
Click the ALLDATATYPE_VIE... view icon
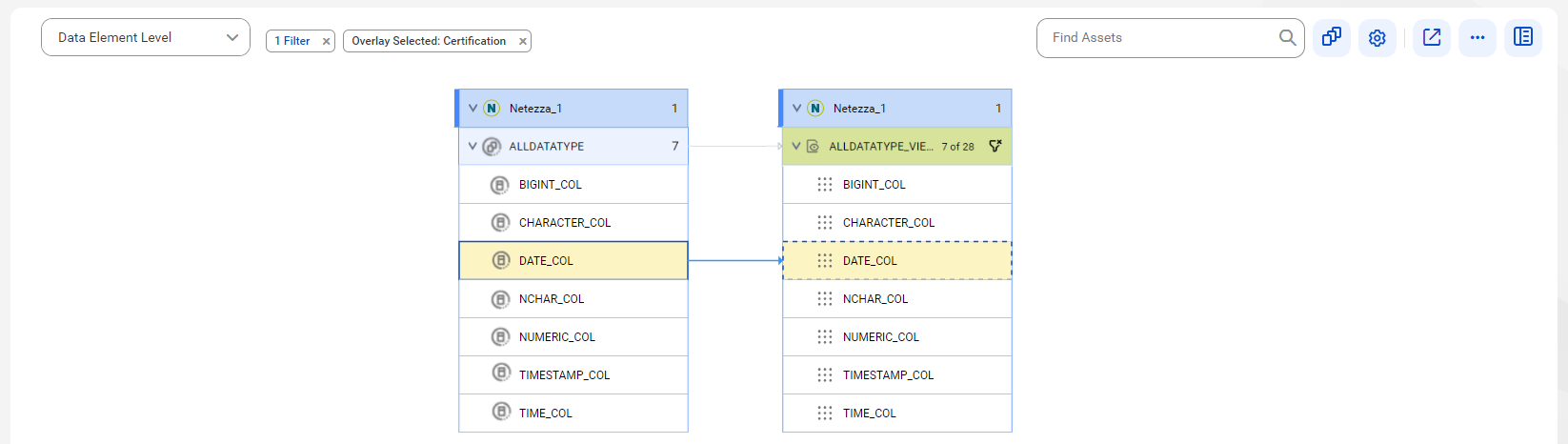click(x=813, y=147)
